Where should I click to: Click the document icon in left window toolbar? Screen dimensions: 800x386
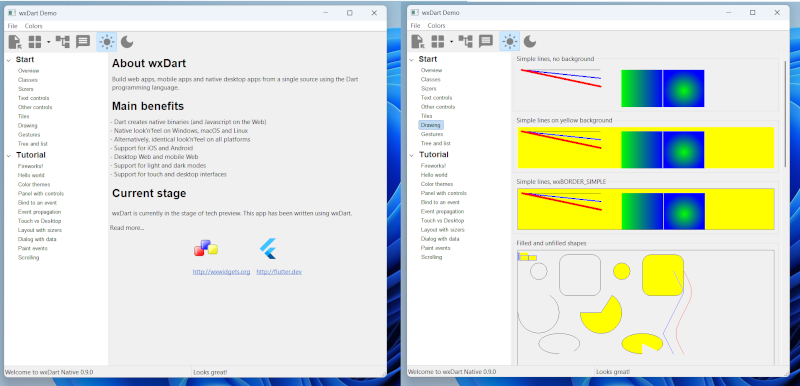click(15, 42)
